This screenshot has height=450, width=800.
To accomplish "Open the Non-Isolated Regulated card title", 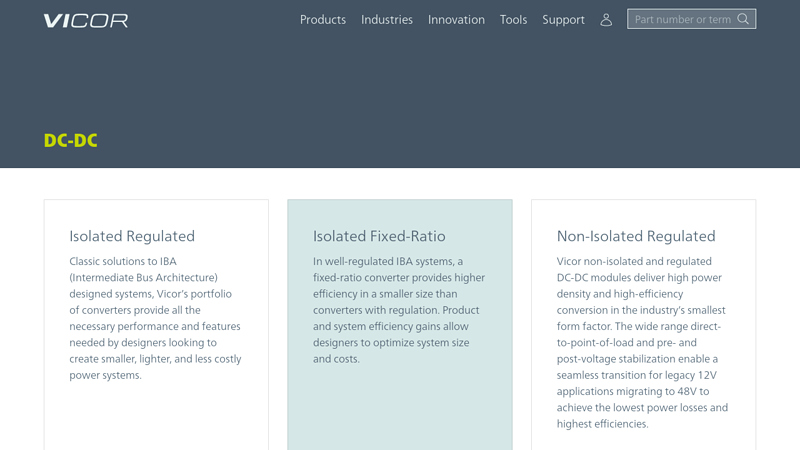I will pyautogui.click(x=636, y=237).
